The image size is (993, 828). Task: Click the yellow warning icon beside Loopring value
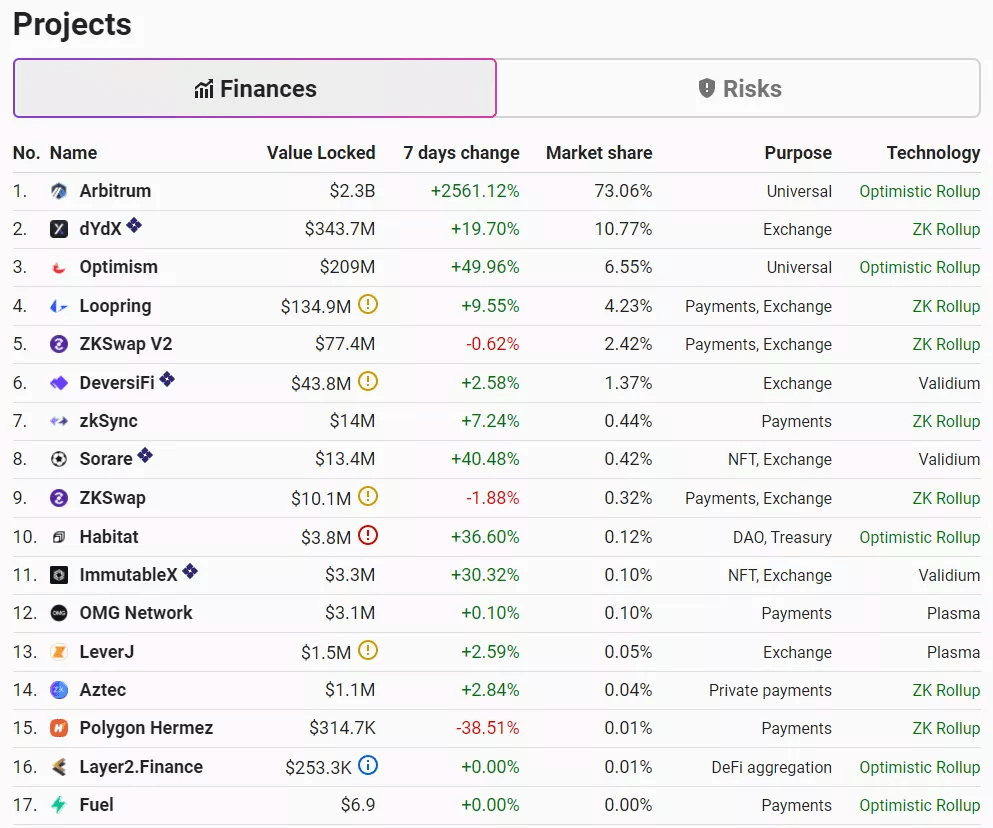[368, 305]
